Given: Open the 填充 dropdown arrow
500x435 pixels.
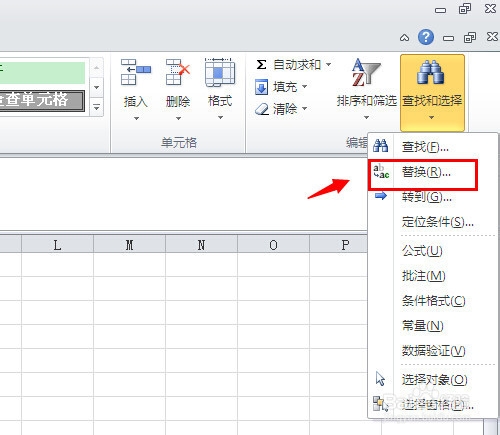Looking at the screenshot, I should pos(304,87).
